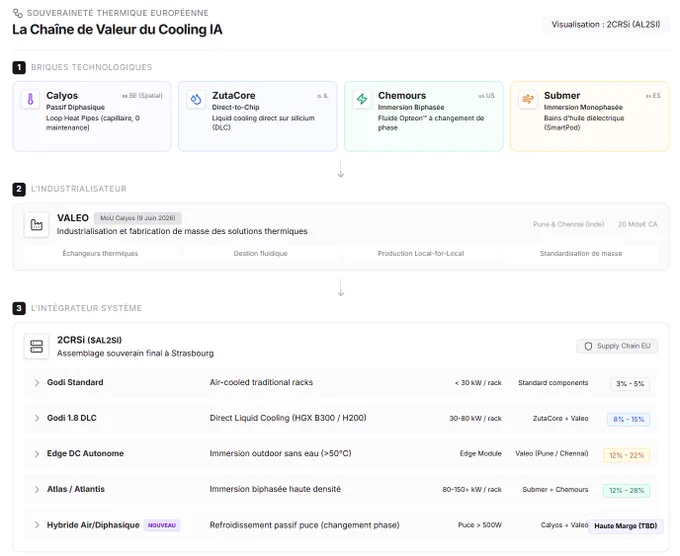Select the Submer card title
Image resolution: width=680 pixels, height=556 pixels.
[x=562, y=95]
